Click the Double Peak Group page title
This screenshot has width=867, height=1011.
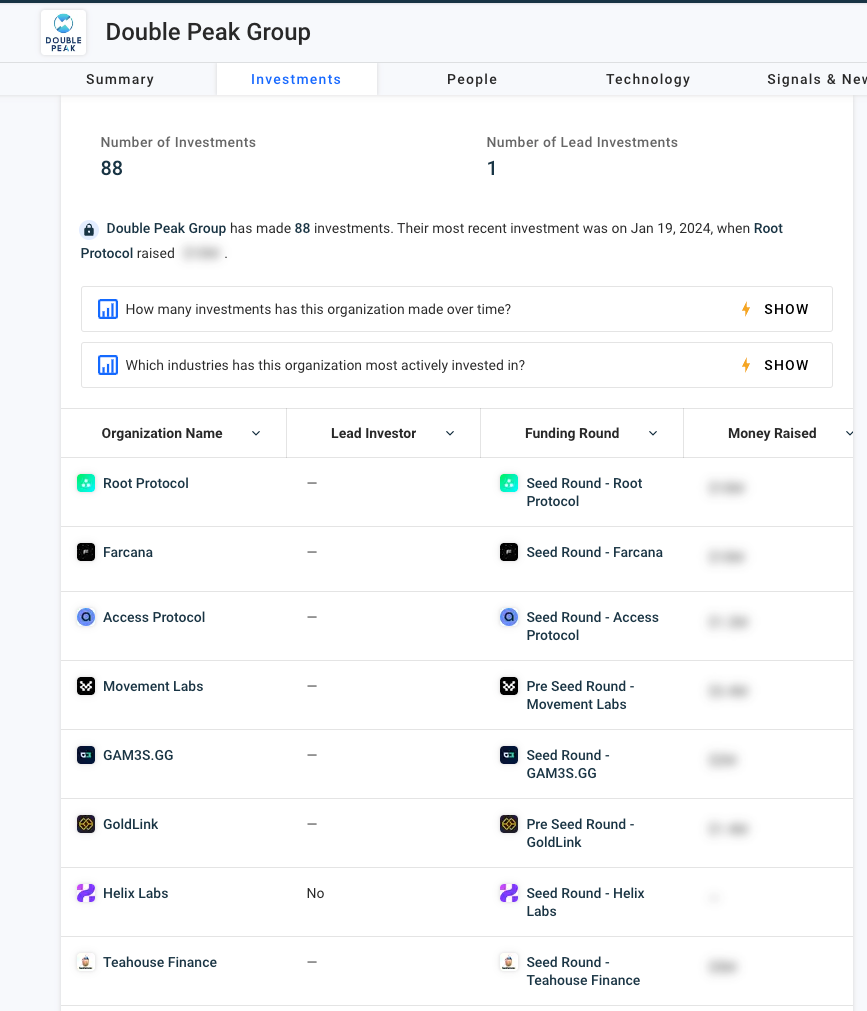point(208,32)
